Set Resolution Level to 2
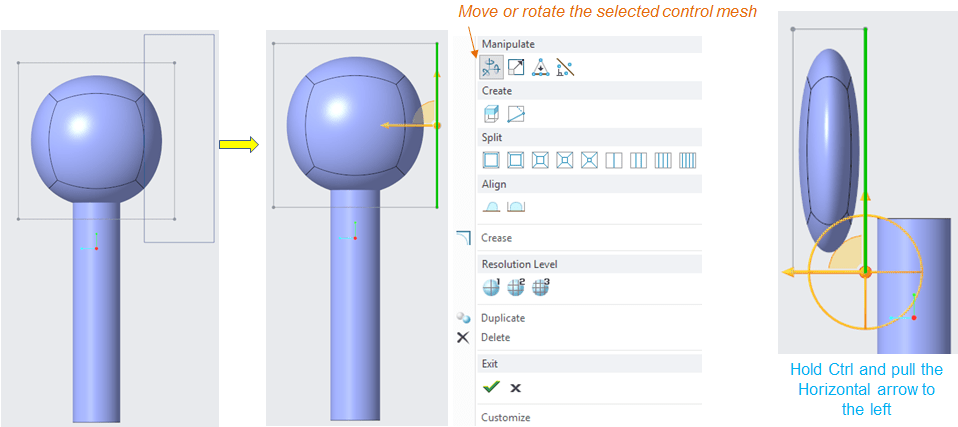The height and width of the screenshot is (427, 958). tap(516, 287)
